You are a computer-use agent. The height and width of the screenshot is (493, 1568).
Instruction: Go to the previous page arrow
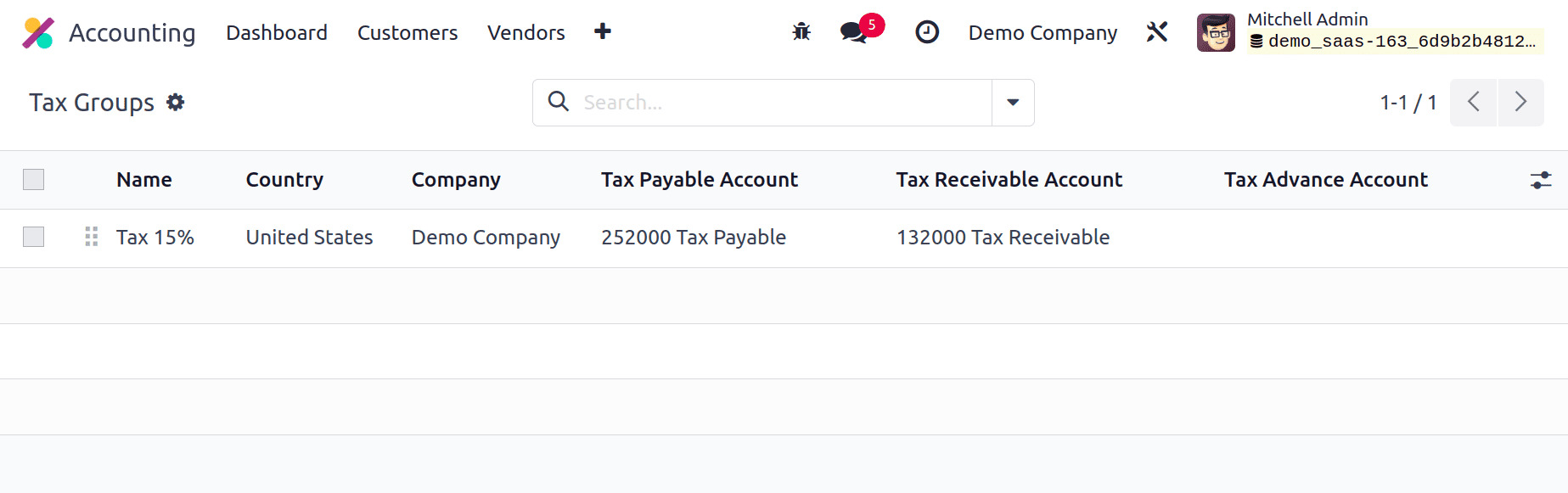(x=1473, y=103)
